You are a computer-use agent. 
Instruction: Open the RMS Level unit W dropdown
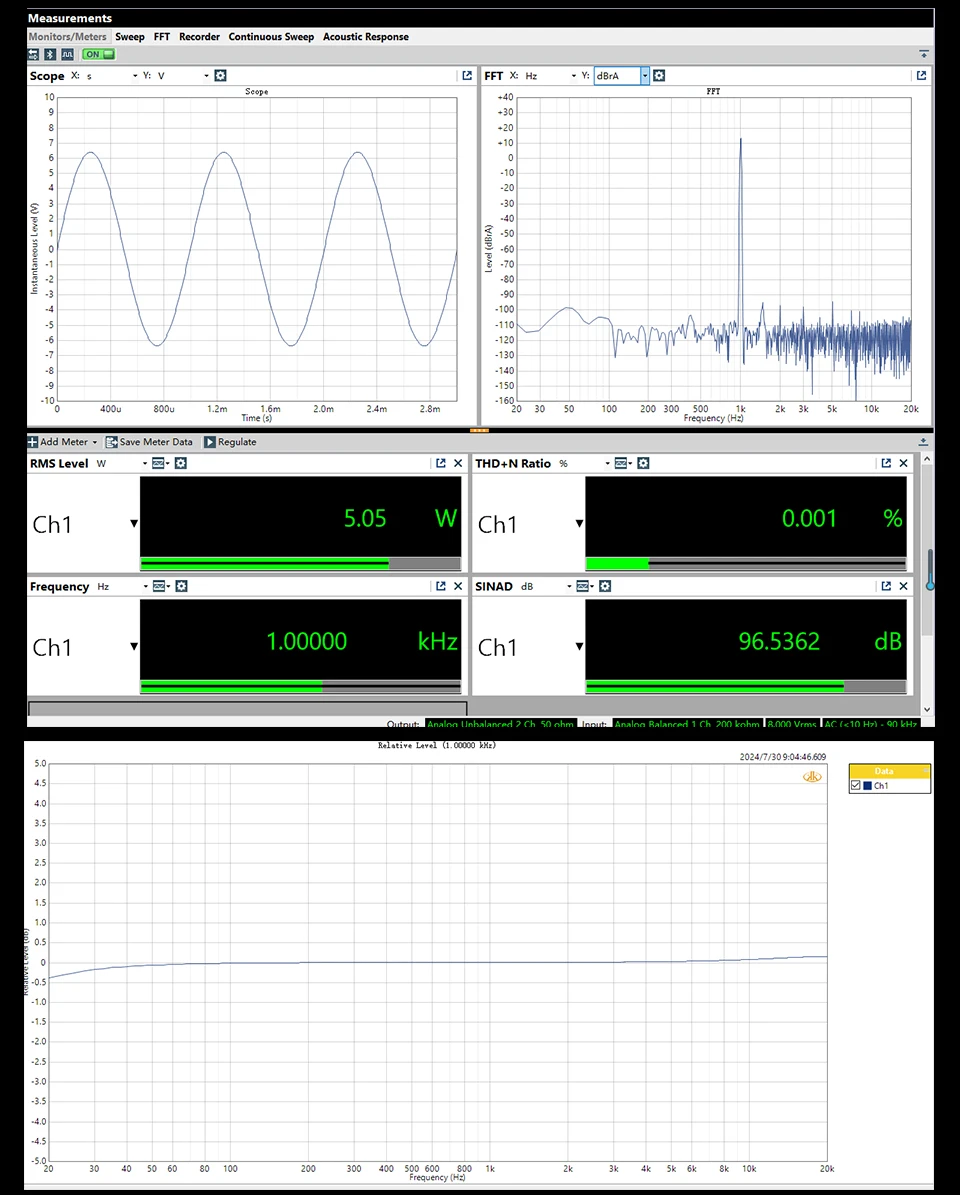[x=145, y=463]
